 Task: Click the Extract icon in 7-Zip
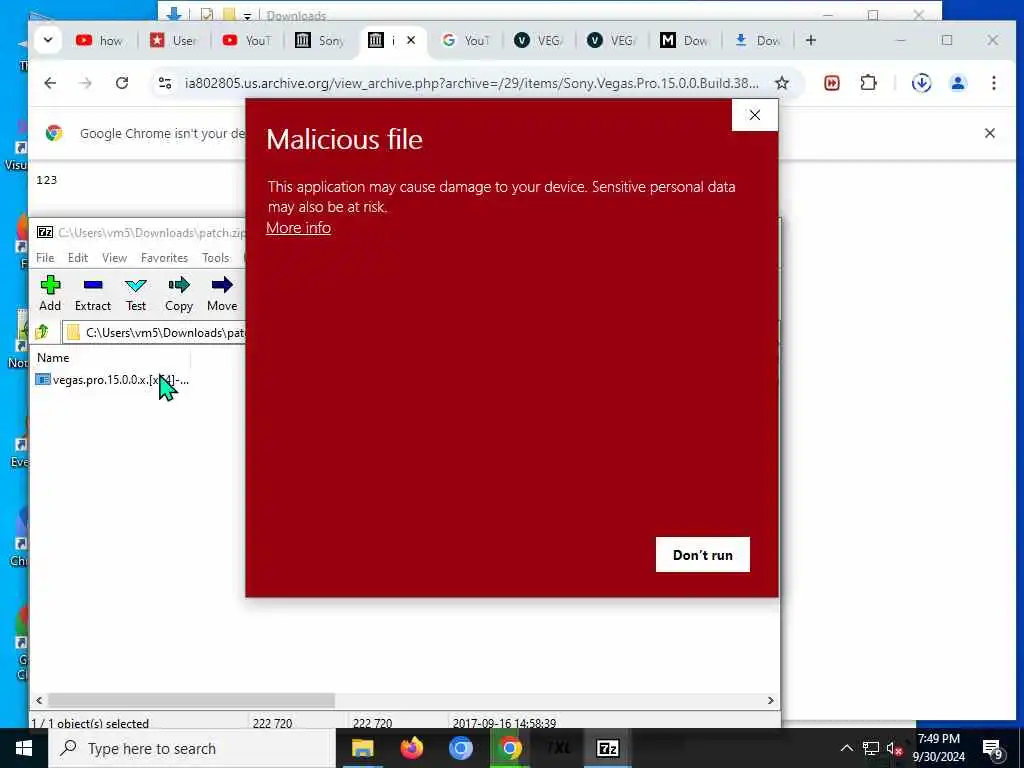point(93,293)
